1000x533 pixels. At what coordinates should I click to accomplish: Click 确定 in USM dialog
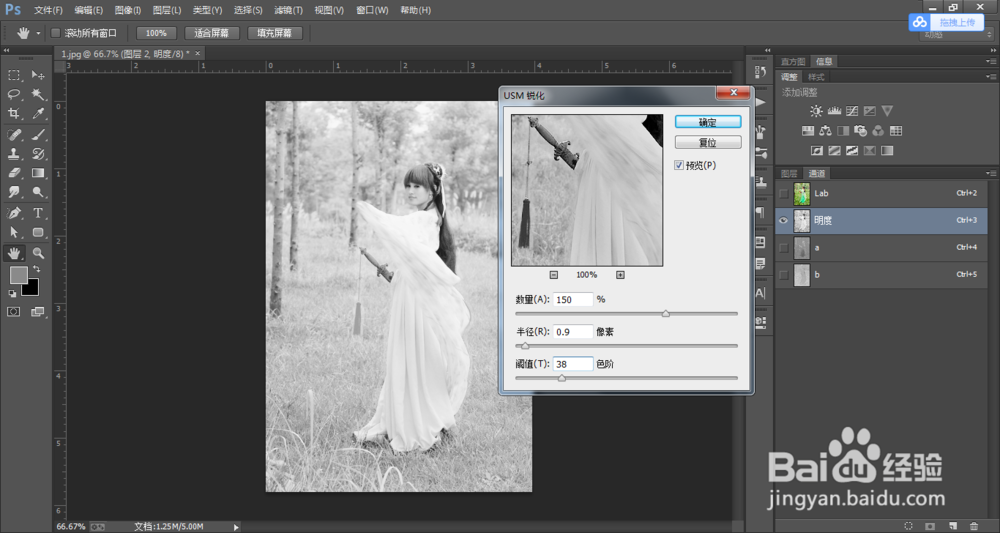708,122
